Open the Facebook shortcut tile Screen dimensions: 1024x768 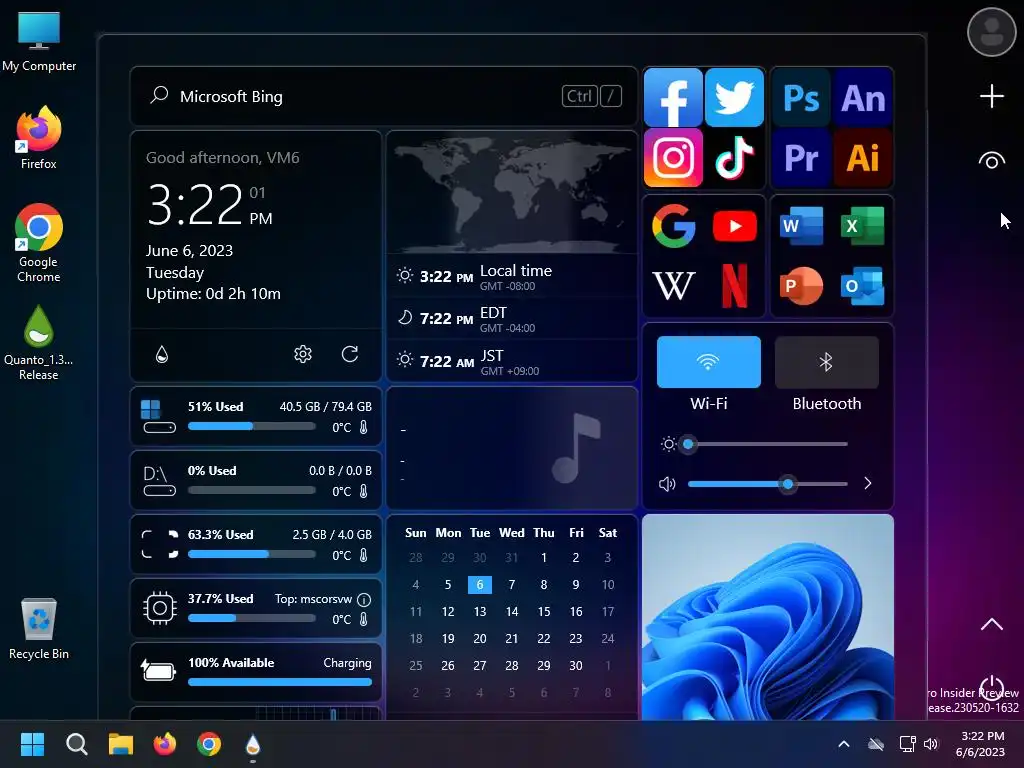tap(673, 97)
